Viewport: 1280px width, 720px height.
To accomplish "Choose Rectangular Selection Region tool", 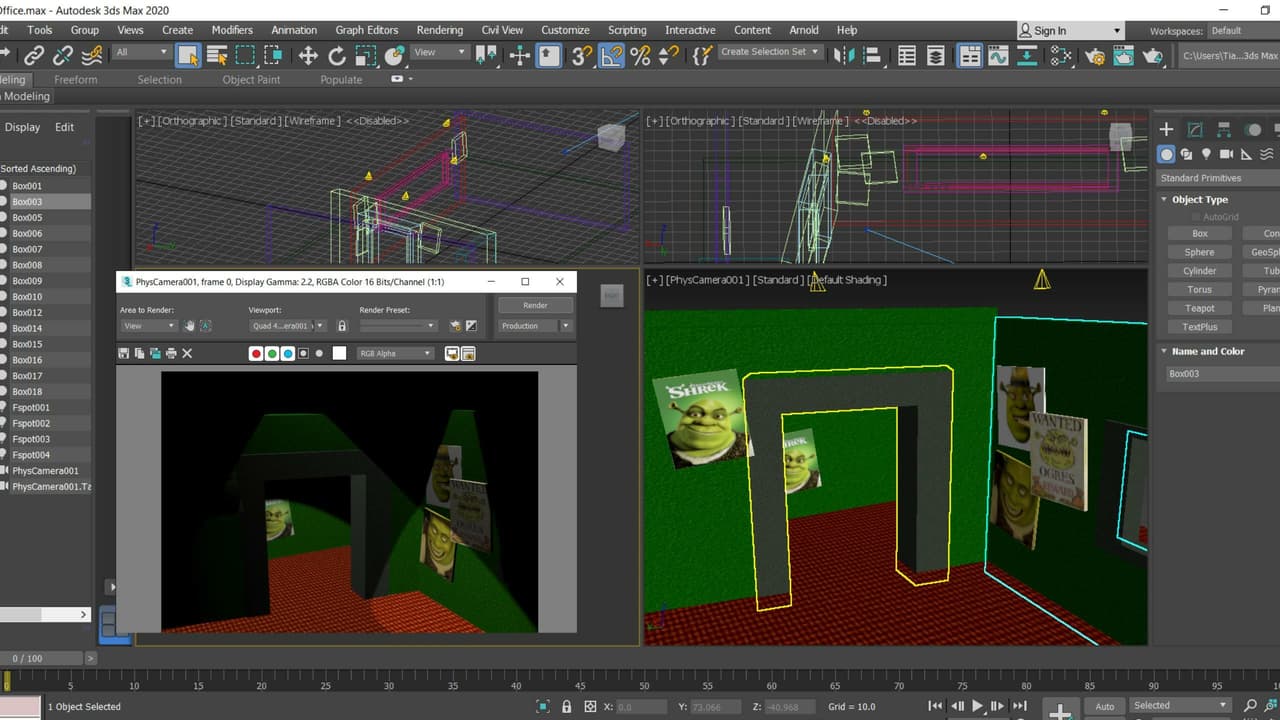I will [x=246, y=55].
